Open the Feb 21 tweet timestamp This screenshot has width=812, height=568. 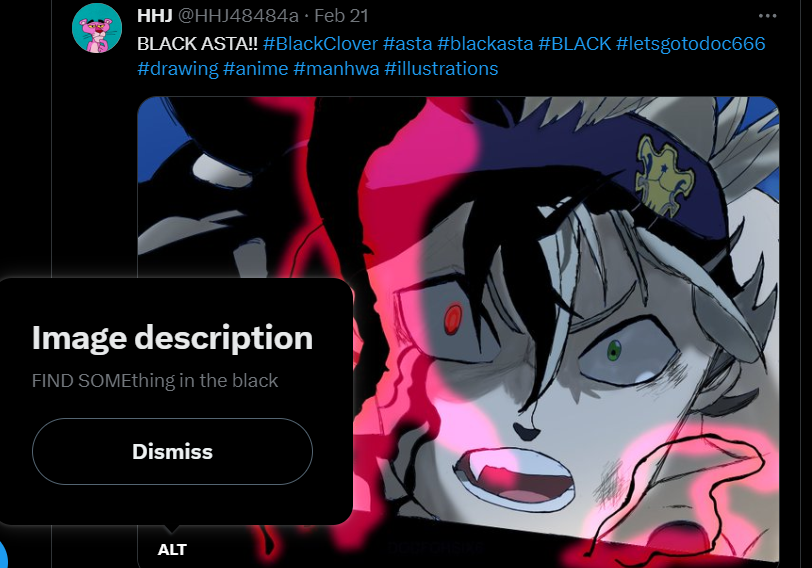coord(341,16)
